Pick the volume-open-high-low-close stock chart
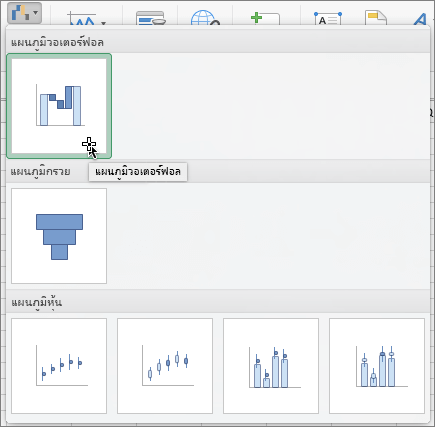The image size is (435, 427). coord(377,366)
